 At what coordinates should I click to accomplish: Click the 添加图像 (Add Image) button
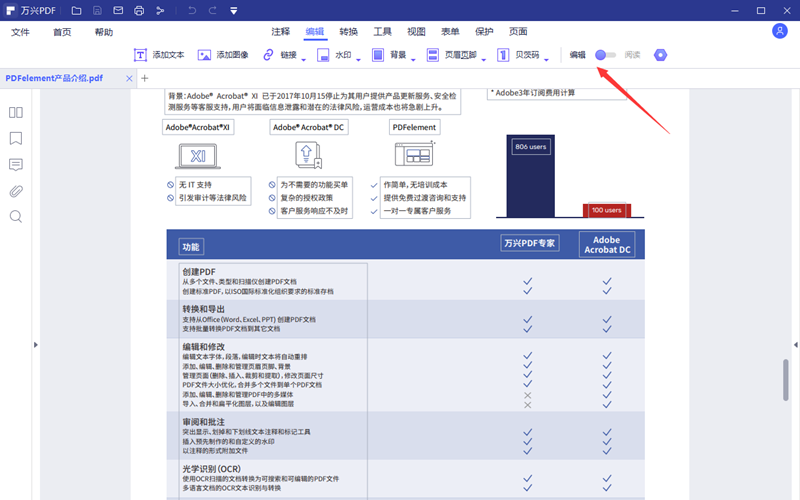point(223,55)
